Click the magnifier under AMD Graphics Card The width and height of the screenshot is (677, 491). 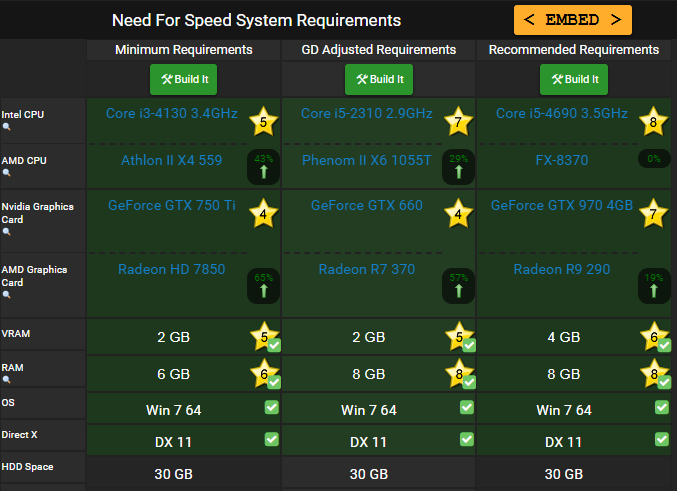(x=6, y=295)
